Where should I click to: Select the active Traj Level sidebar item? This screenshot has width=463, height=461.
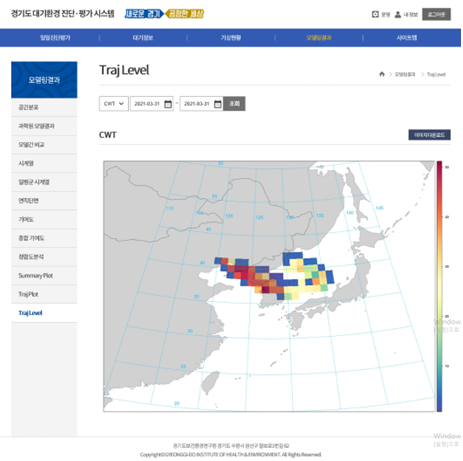coord(44,313)
